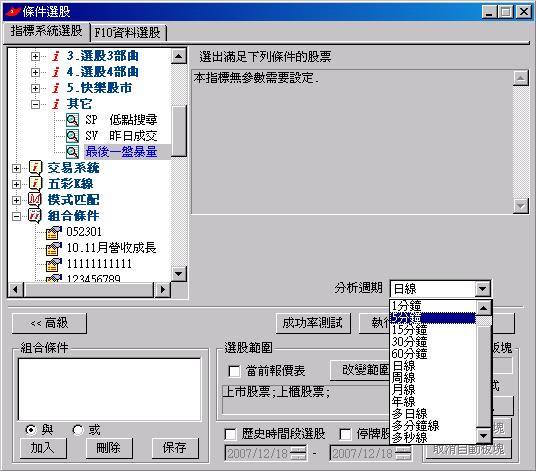Select magnifier icon next to 最後一盤暴量
The width and height of the screenshot is (536, 471).
coord(72,152)
